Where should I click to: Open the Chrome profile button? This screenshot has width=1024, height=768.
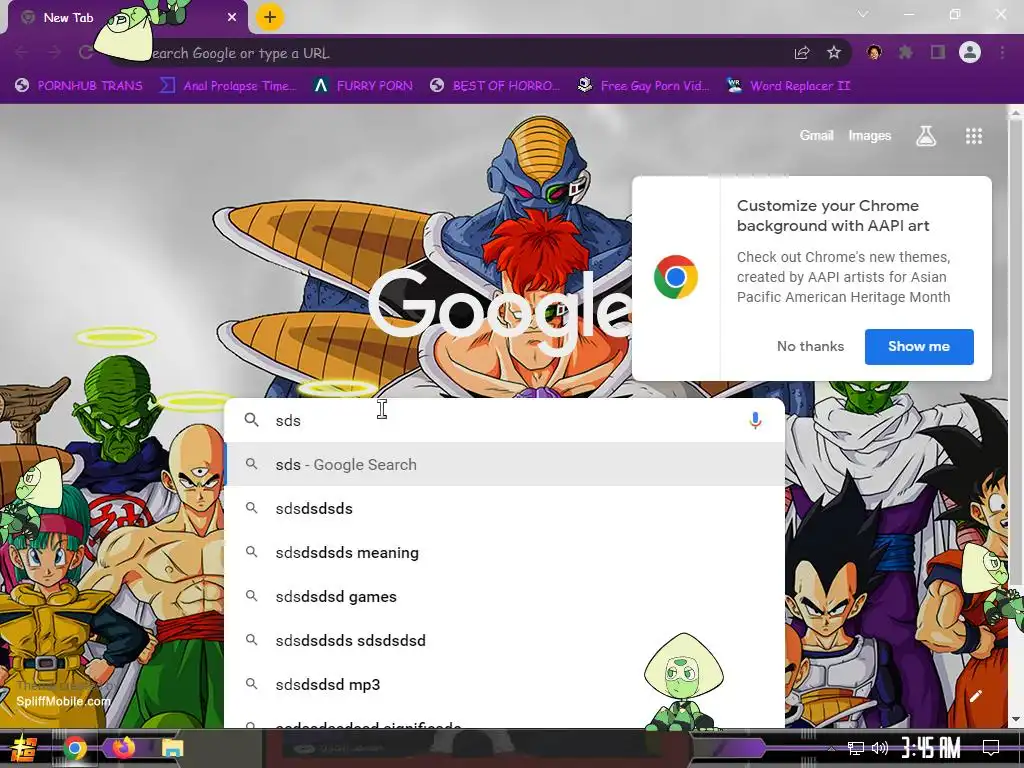click(x=970, y=53)
